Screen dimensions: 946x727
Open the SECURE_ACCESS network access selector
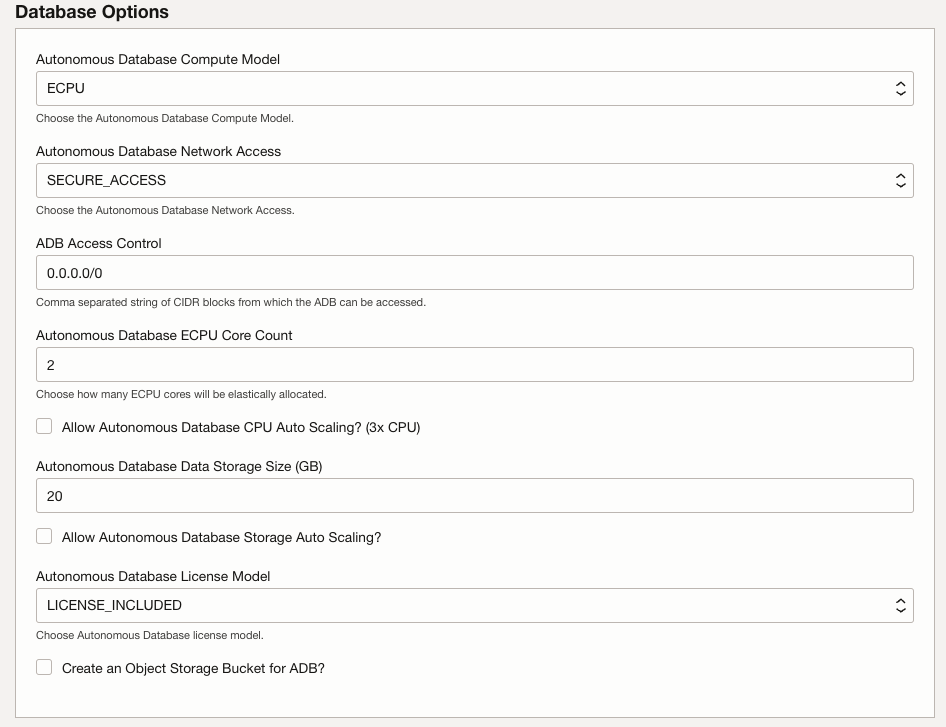coord(400,180)
